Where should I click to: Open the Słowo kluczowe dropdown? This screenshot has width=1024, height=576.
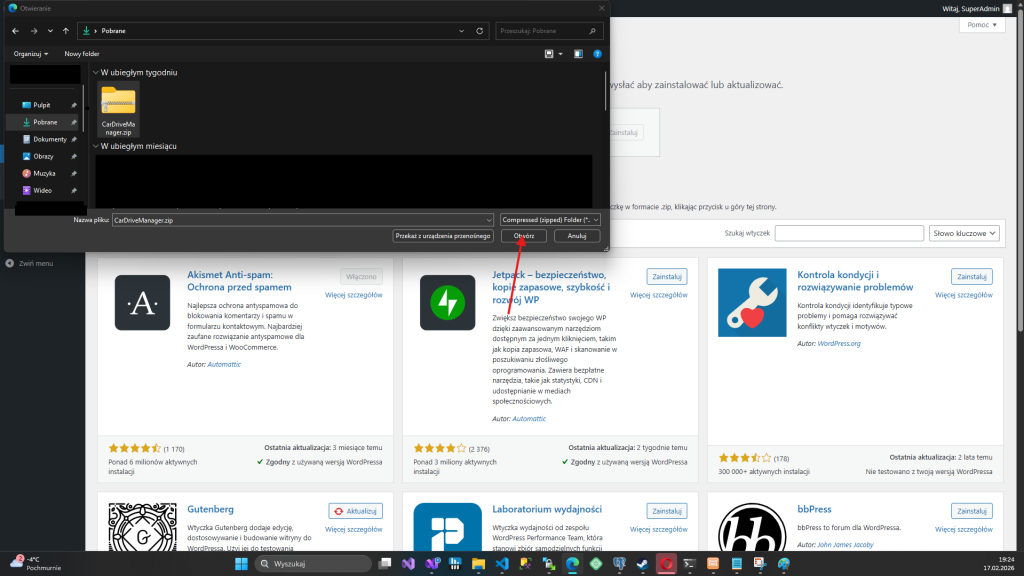964,233
